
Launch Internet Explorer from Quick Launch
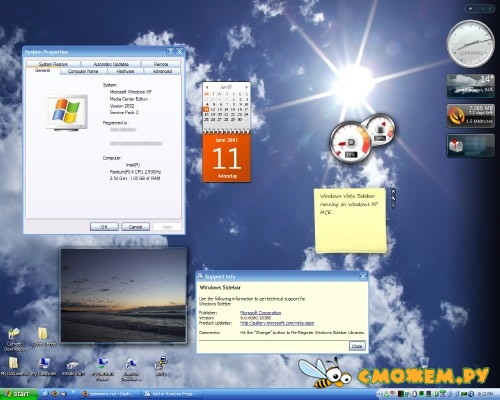click(46, 394)
